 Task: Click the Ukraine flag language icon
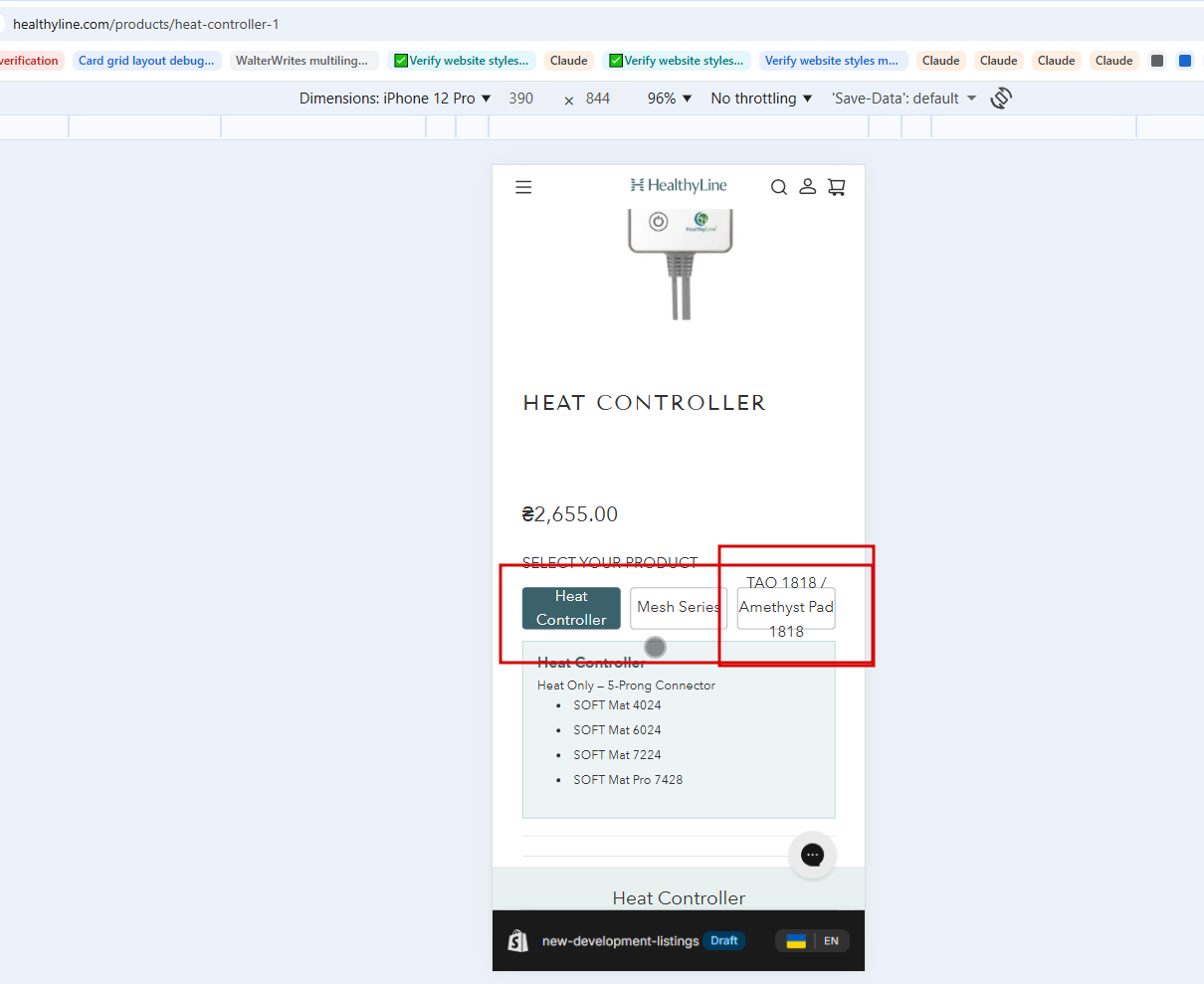tap(796, 941)
